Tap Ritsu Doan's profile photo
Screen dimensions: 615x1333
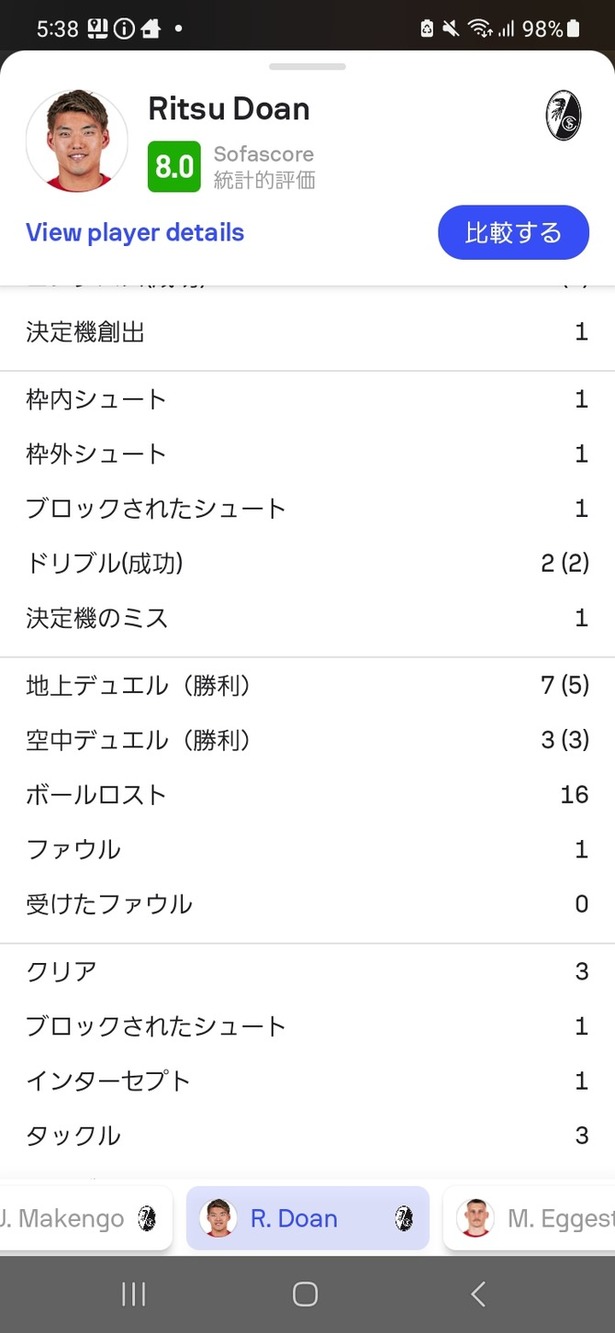click(x=76, y=140)
